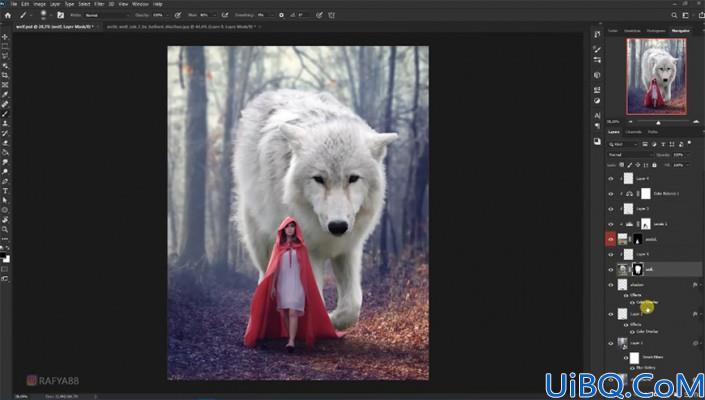
Task: Click the Home icon in options bar
Action: [x=8, y=15]
